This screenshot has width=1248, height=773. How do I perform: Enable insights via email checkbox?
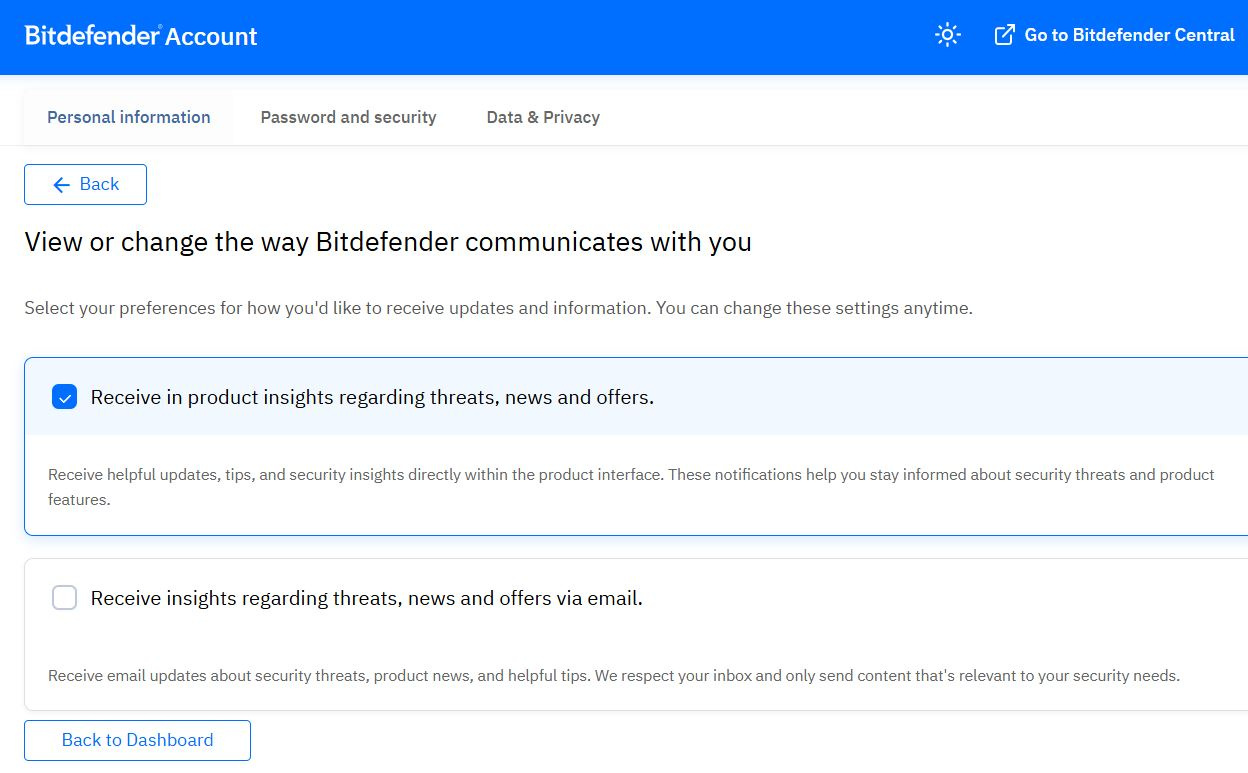pos(64,598)
